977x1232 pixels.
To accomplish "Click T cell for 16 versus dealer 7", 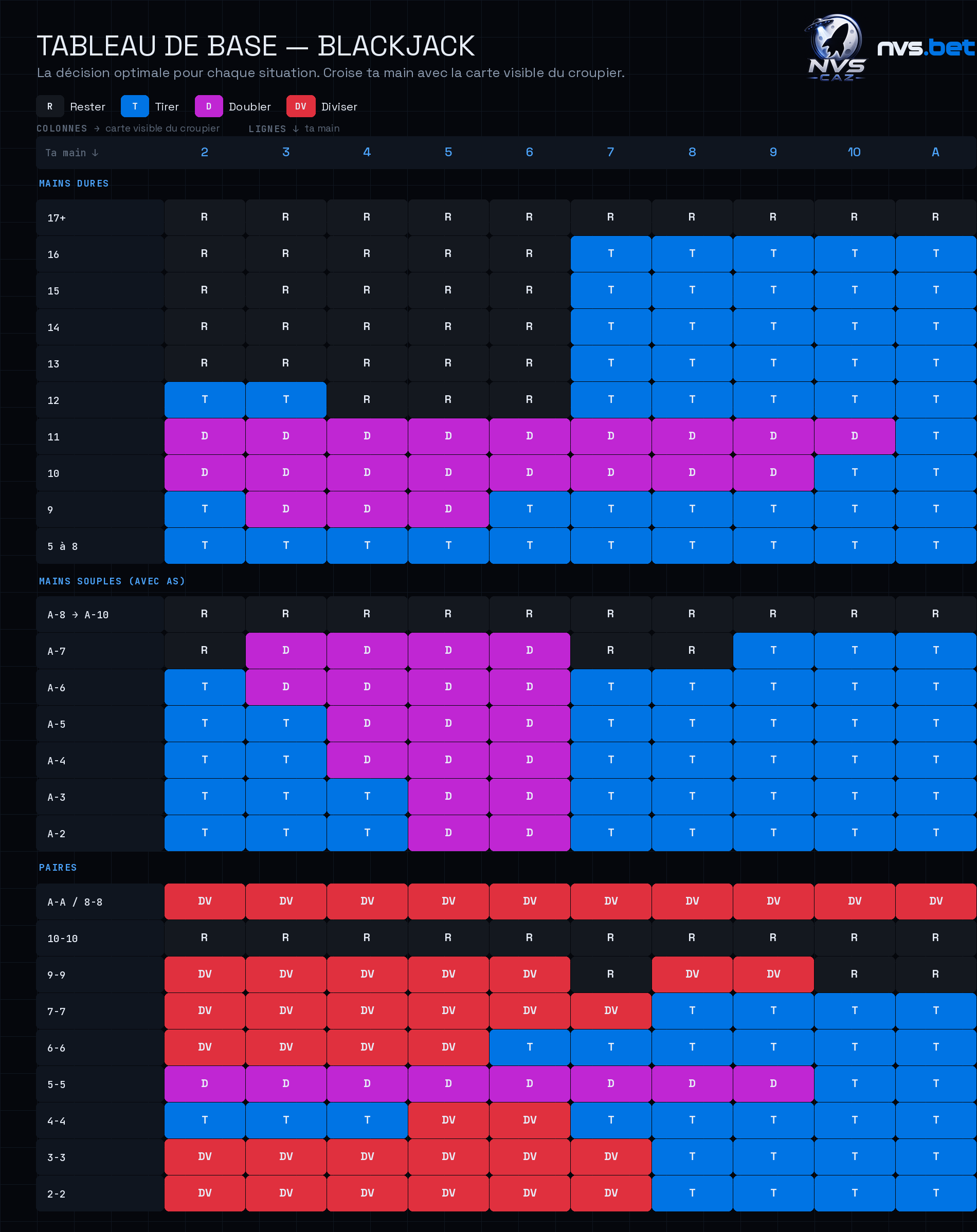I will click(x=610, y=254).
